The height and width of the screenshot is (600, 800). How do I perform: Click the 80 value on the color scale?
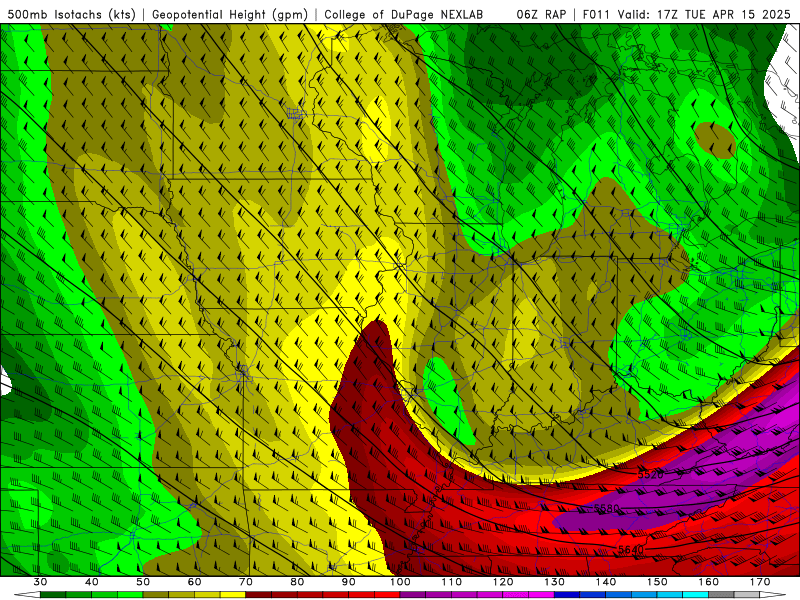click(x=297, y=582)
